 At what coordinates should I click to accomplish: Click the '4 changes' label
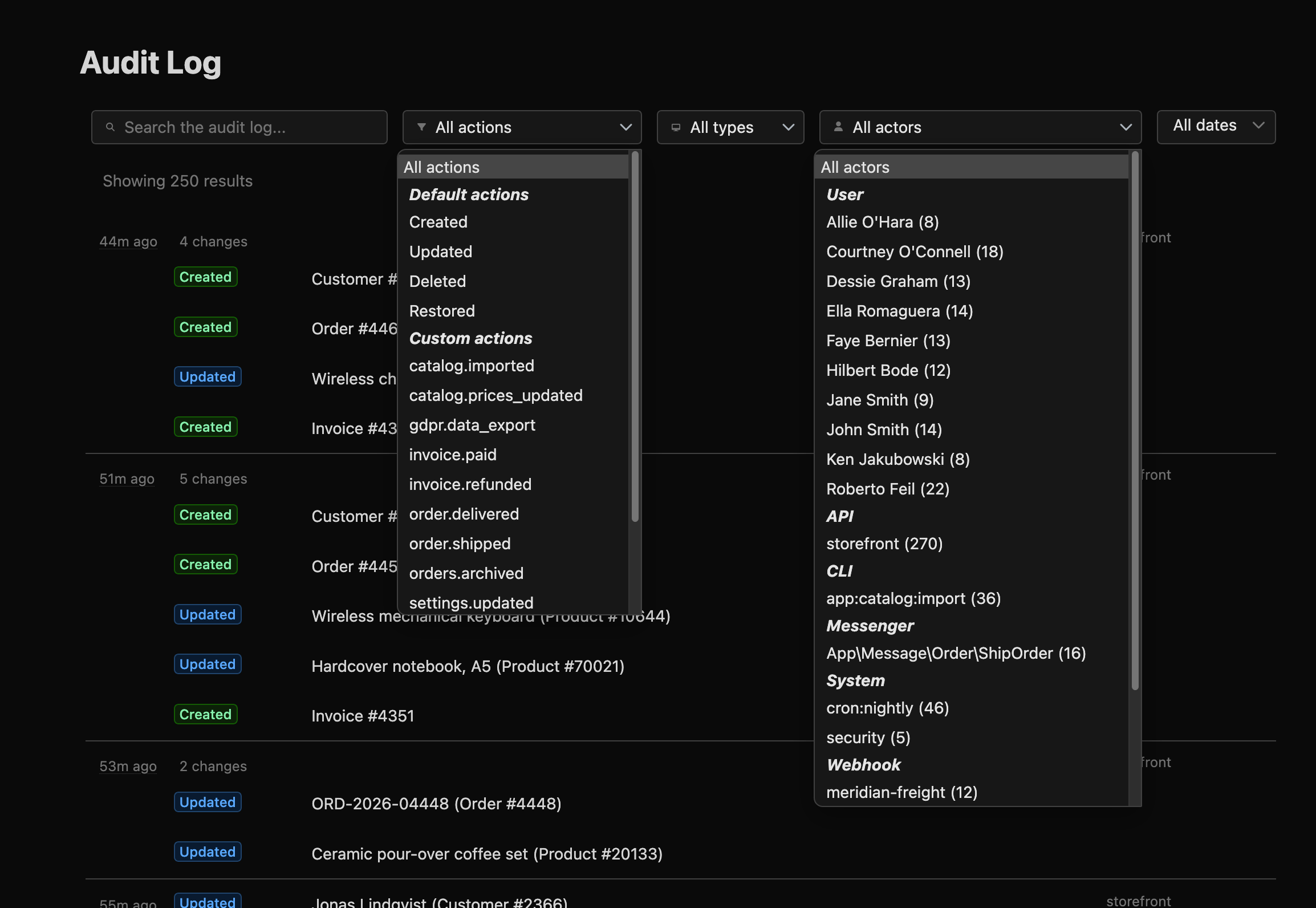pyautogui.click(x=213, y=241)
